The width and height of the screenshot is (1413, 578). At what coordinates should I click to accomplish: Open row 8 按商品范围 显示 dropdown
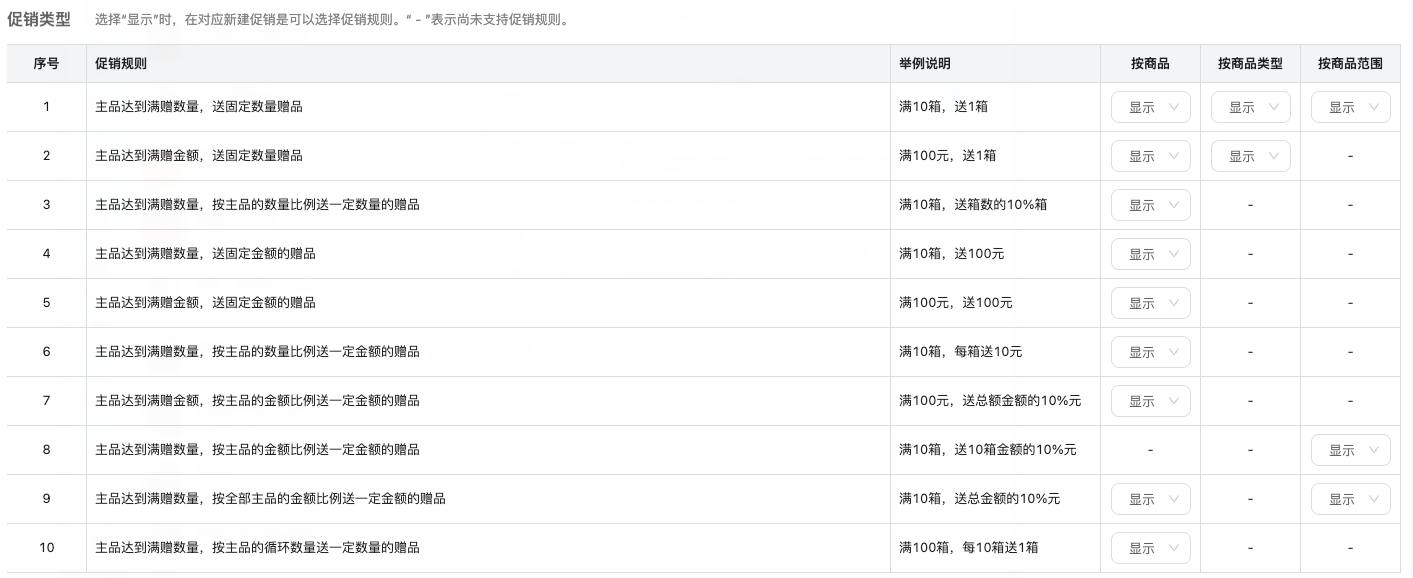(x=1350, y=450)
